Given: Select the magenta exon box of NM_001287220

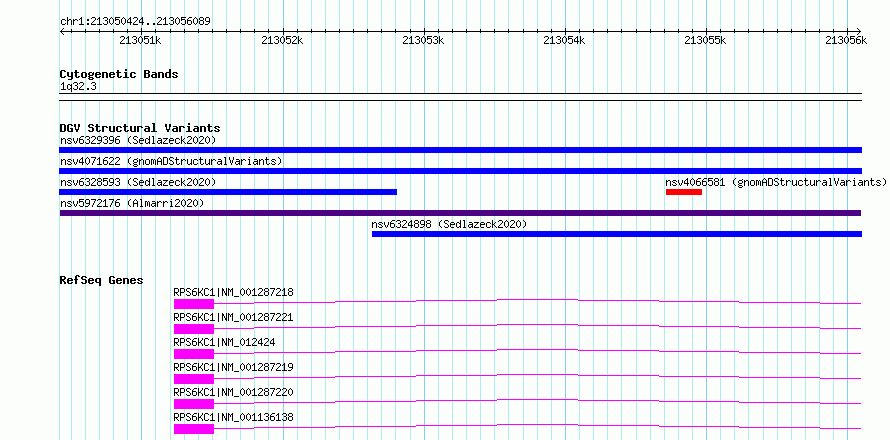Looking at the screenshot, I should pyautogui.click(x=194, y=404).
